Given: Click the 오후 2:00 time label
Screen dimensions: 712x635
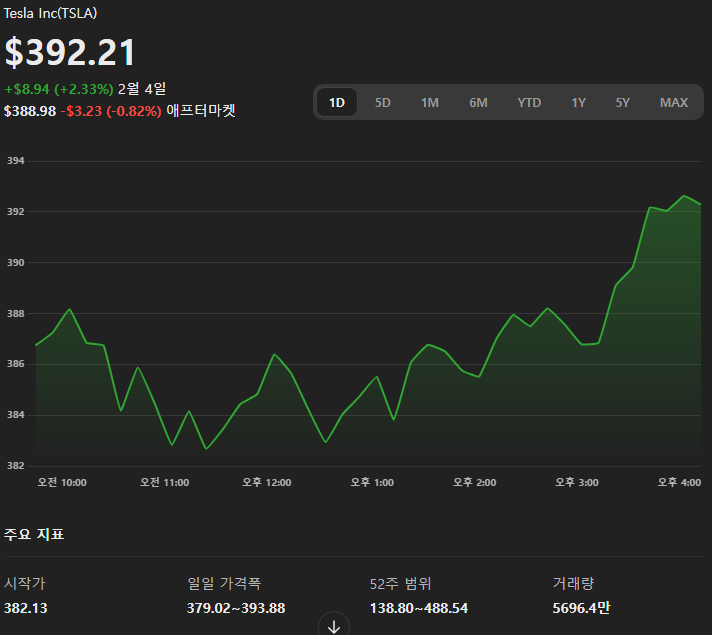Looking at the screenshot, I should click(x=475, y=482).
